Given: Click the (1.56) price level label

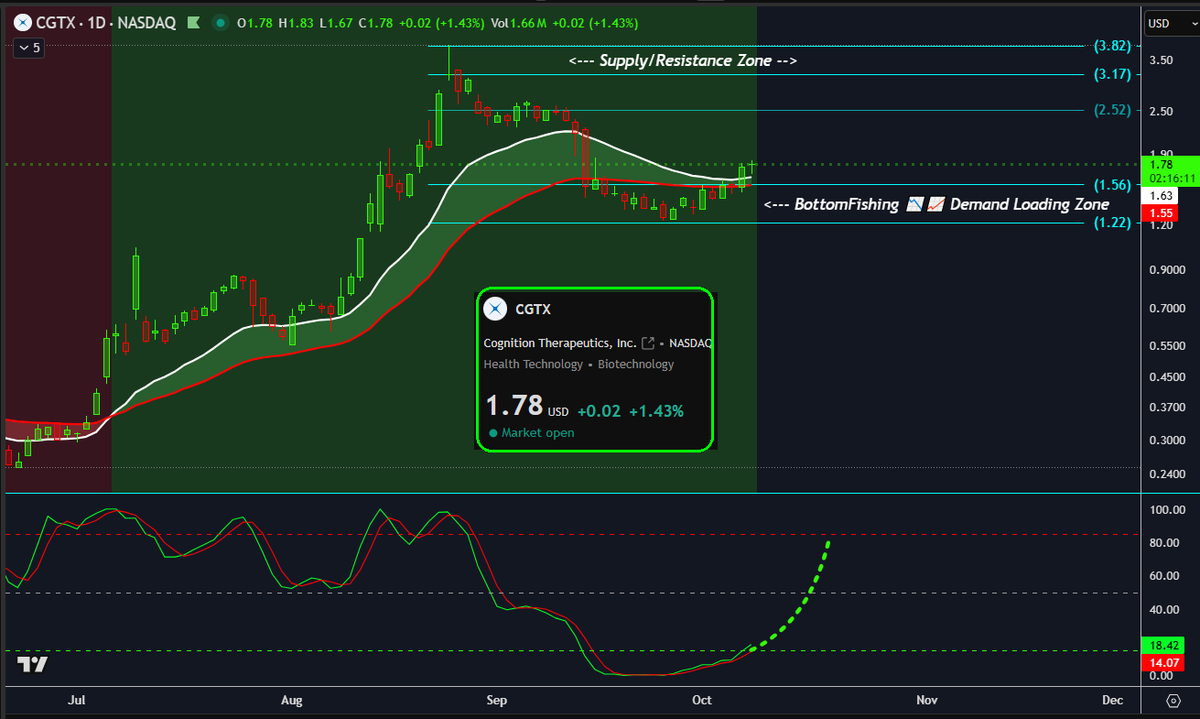Looking at the screenshot, I should tap(1112, 184).
